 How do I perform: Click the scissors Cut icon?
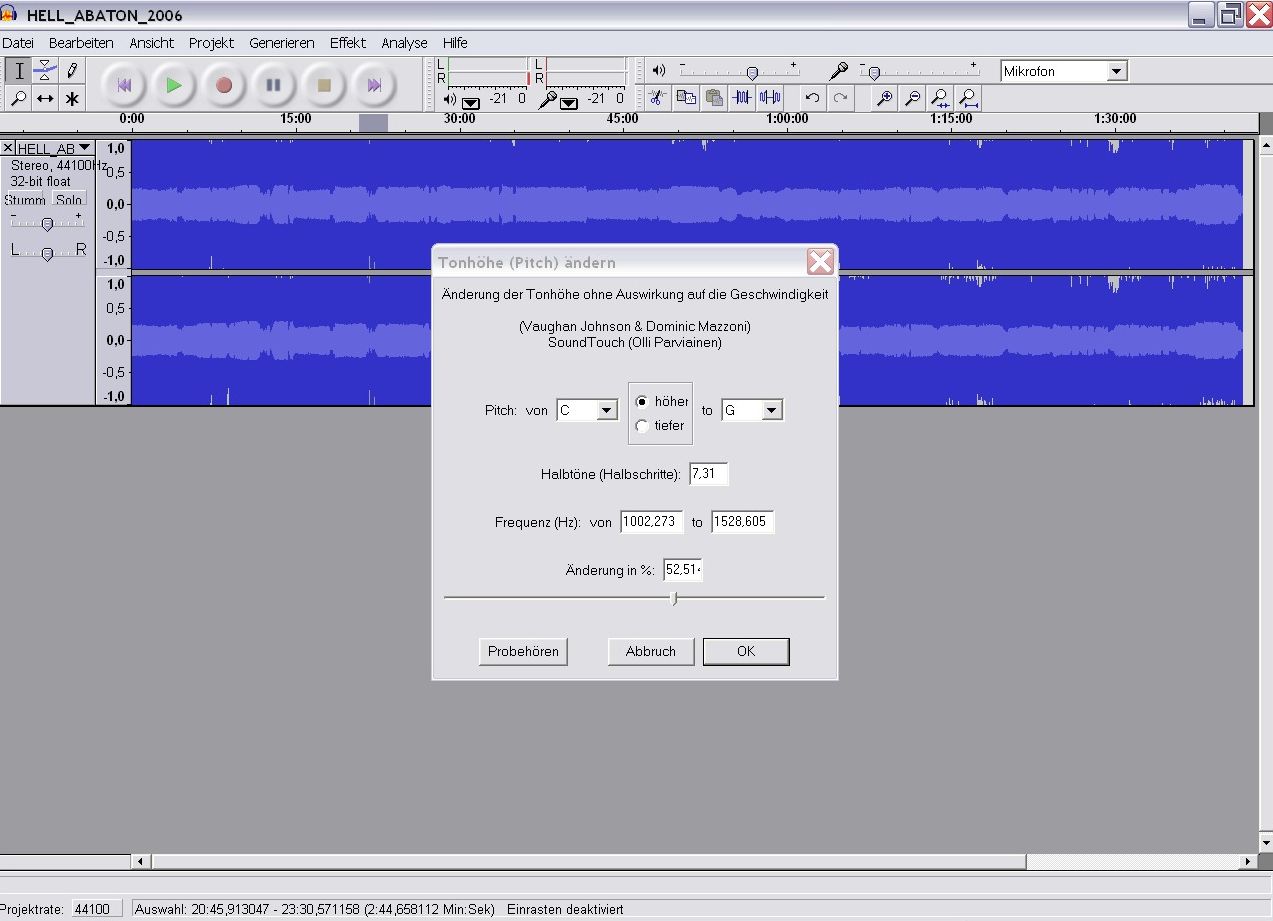coord(656,97)
